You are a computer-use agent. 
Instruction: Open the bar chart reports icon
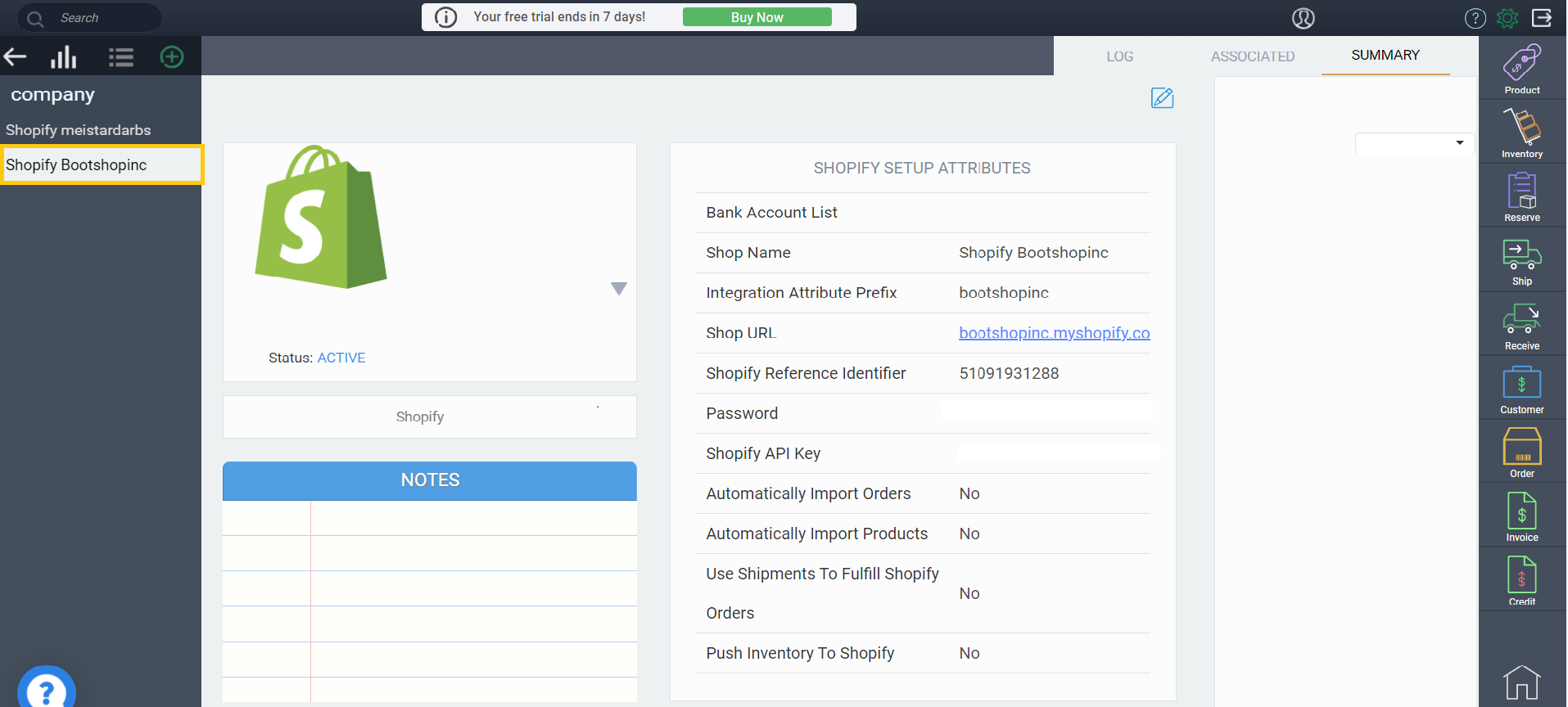(63, 56)
